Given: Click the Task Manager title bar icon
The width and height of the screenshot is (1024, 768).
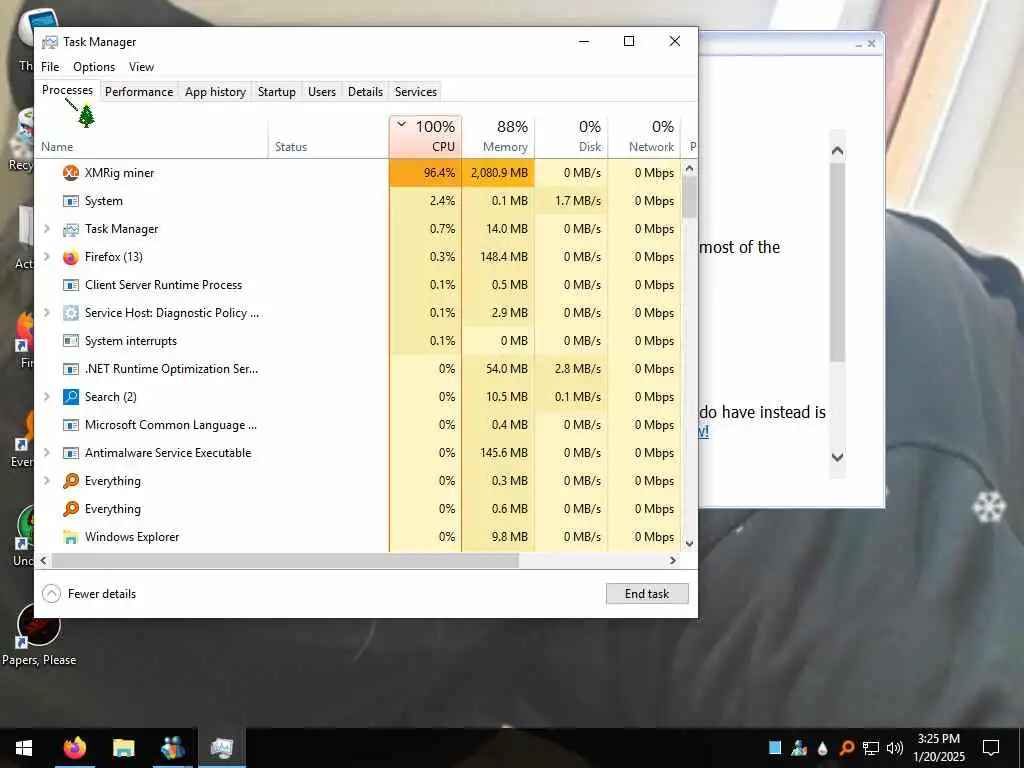Looking at the screenshot, I should pyautogui.click(x=50, y=42).
